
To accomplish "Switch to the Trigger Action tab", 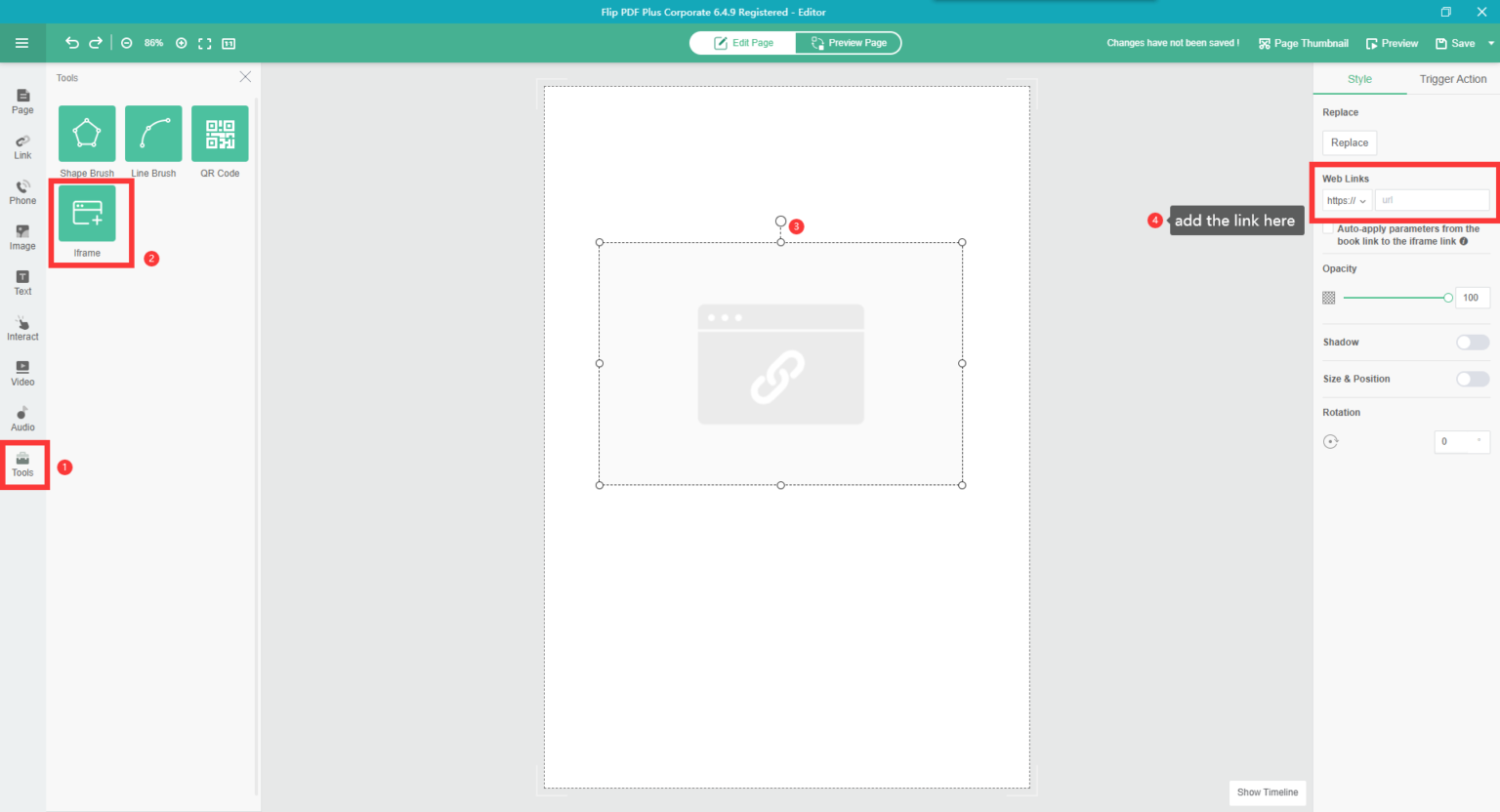I will coord(1454,79).
